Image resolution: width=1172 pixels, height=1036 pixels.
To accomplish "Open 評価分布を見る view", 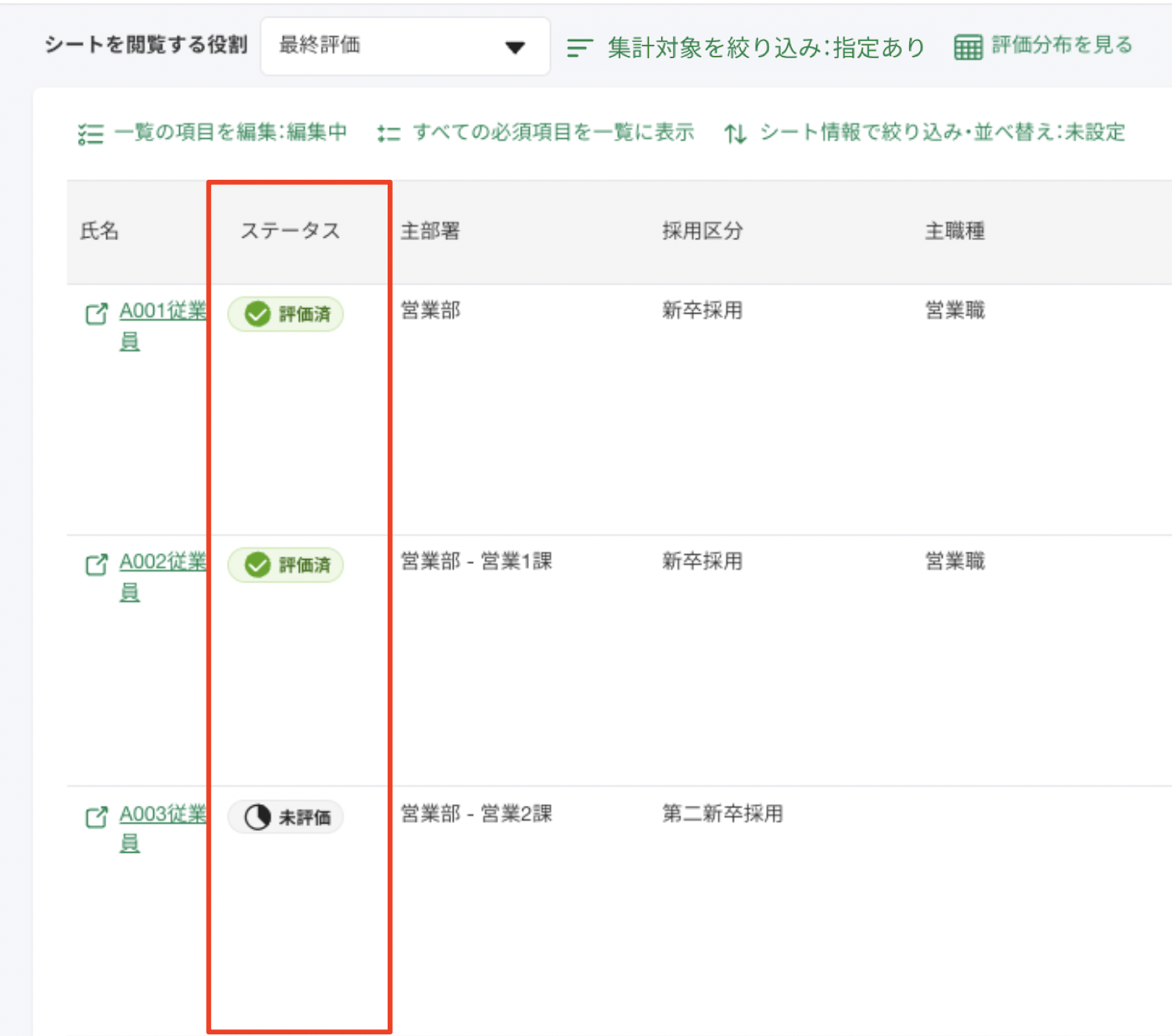I will 1061,45.
